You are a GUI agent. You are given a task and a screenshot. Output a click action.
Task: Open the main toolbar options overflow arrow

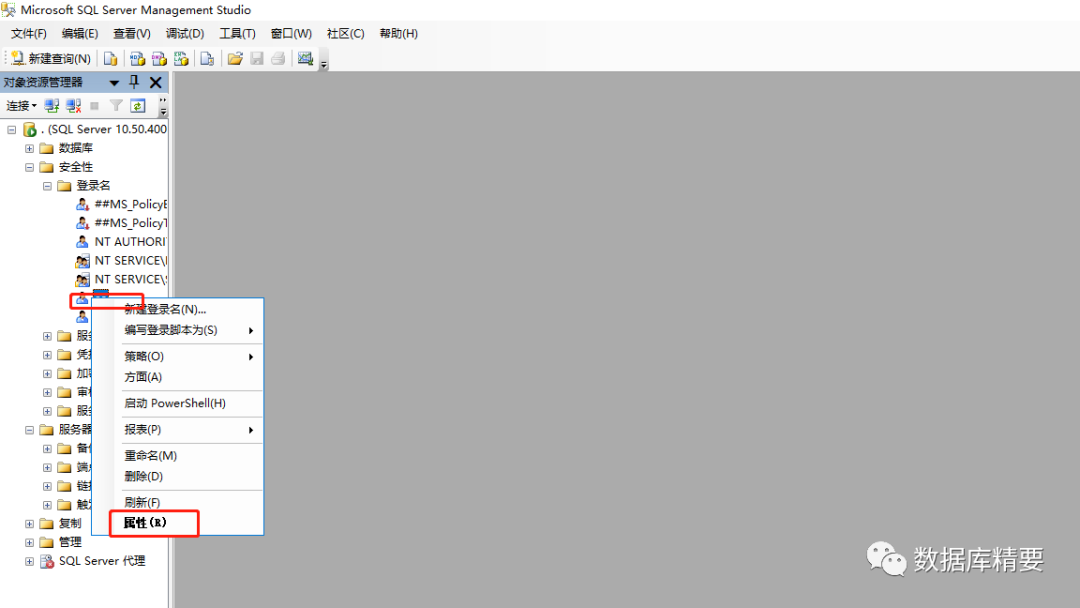click(324, 63)
